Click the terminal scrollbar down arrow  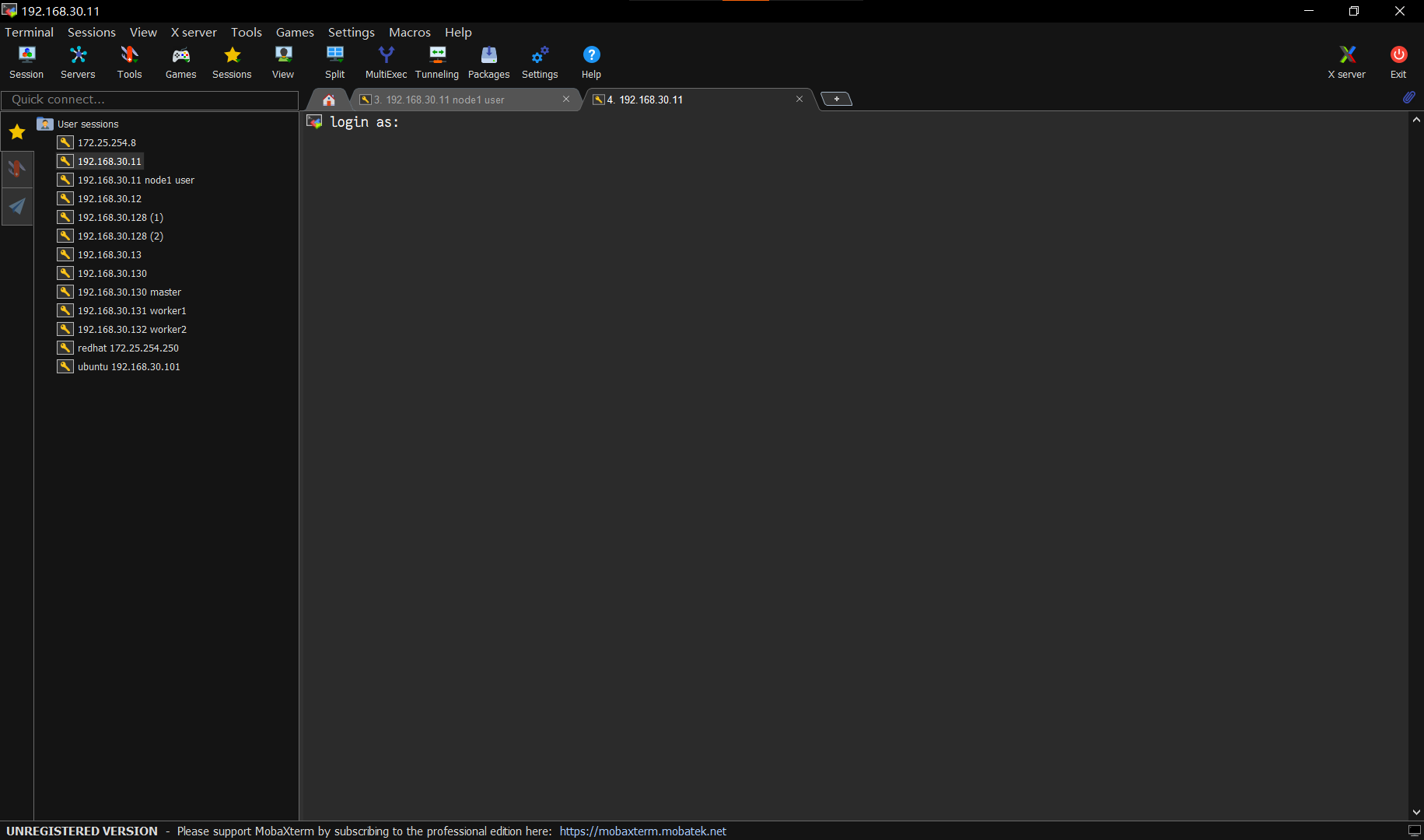click(1416, 812)
